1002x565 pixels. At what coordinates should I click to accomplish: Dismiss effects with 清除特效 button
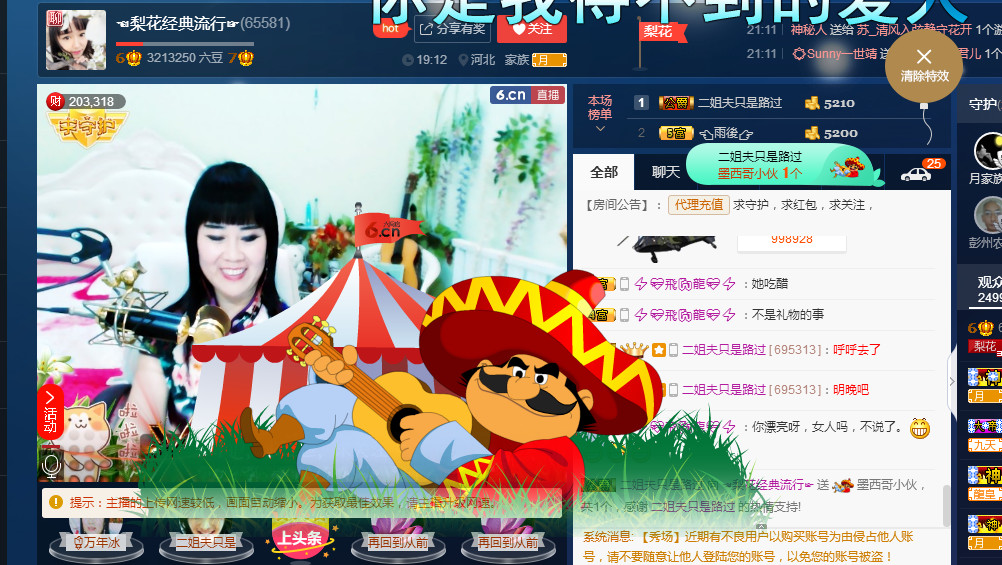[924, 65]
